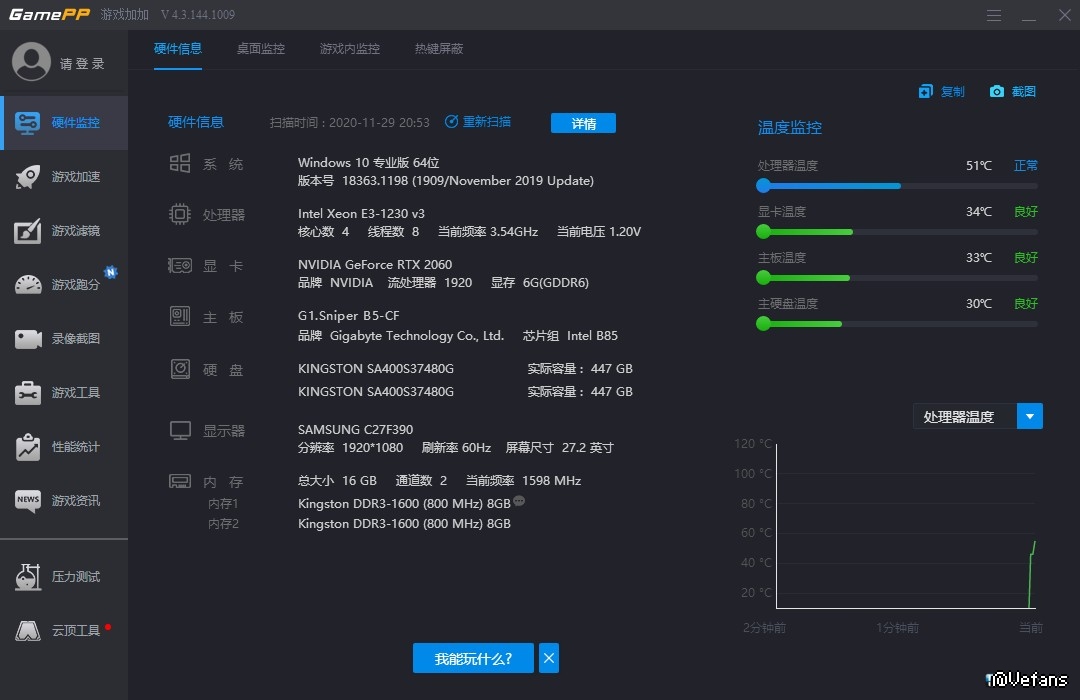Image resolution: width=1080 pixels, height=700 pixels.
Task: Open the 游戏资讯 news icon
Action: pyautogui.click(x=28, y=501)
